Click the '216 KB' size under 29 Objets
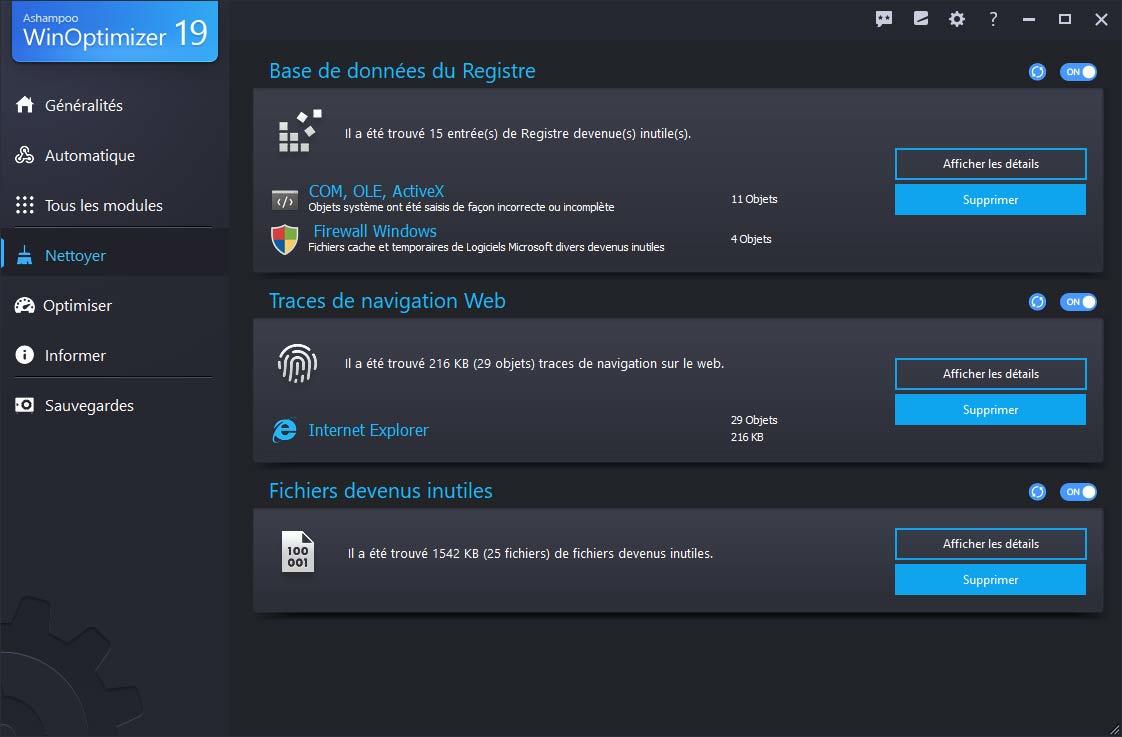Viewport: 1122px width, 737px height. click(747, 436)
